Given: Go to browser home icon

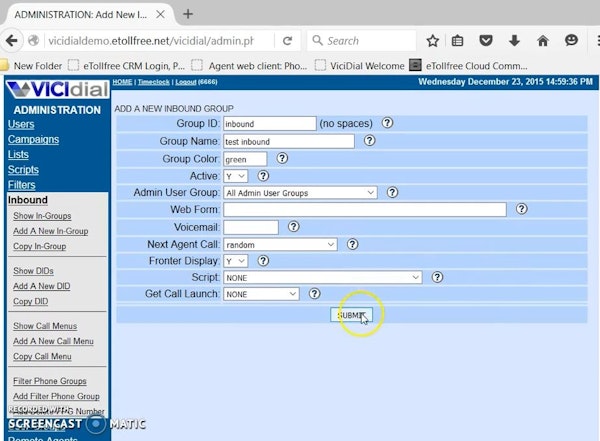Looking at the screenshot, I should 543,41.
